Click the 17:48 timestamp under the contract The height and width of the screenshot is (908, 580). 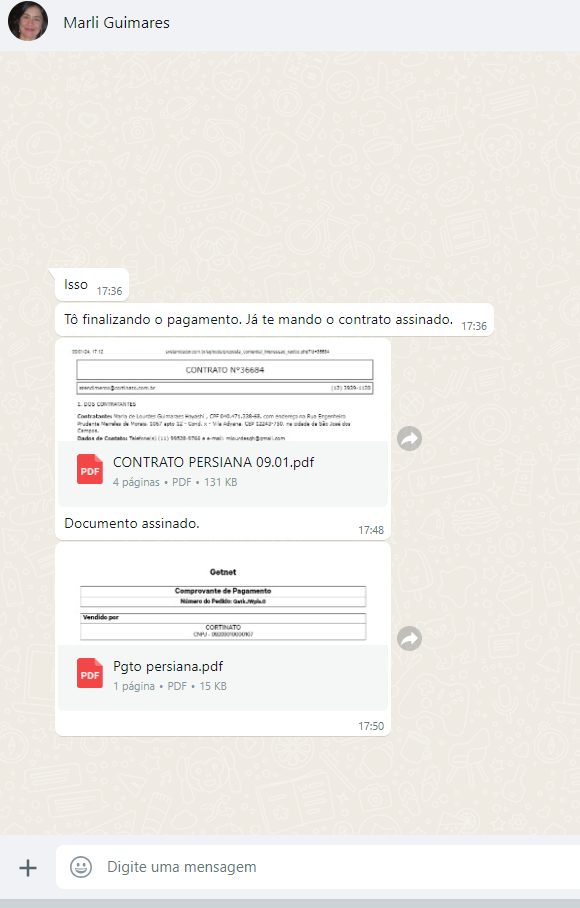371,530
